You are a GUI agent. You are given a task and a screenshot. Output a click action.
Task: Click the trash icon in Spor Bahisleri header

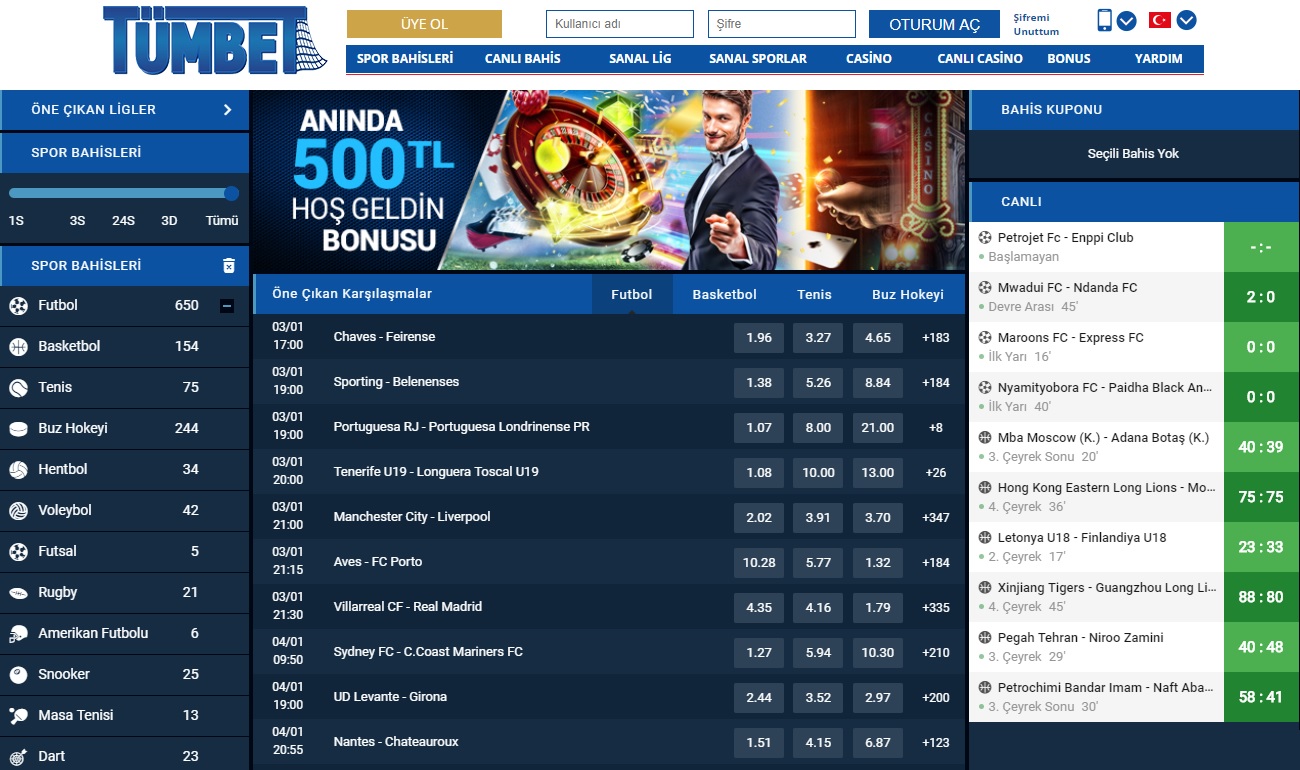[228, 265]
